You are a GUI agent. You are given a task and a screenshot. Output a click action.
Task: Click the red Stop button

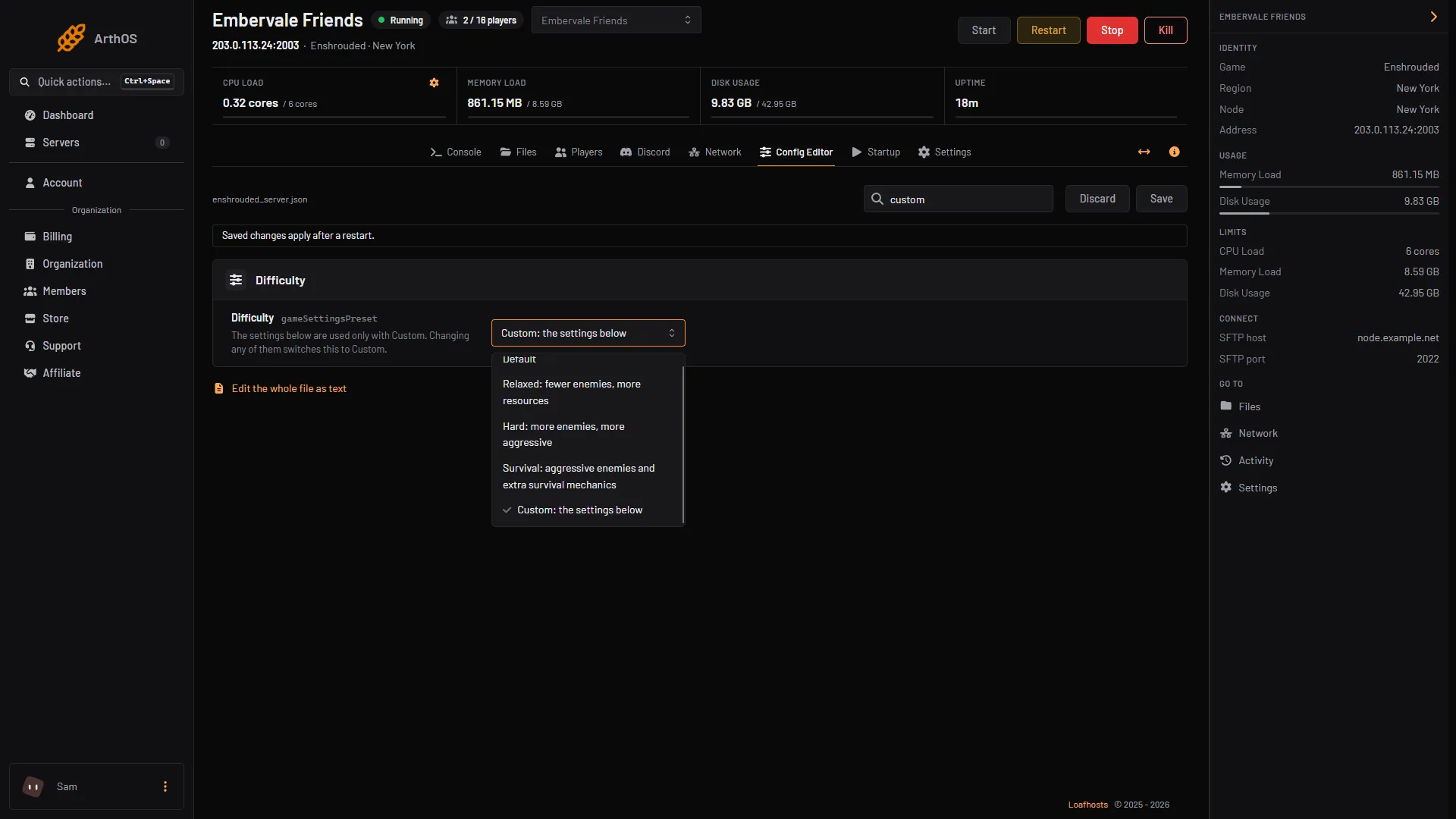(x=1112, y=30)
